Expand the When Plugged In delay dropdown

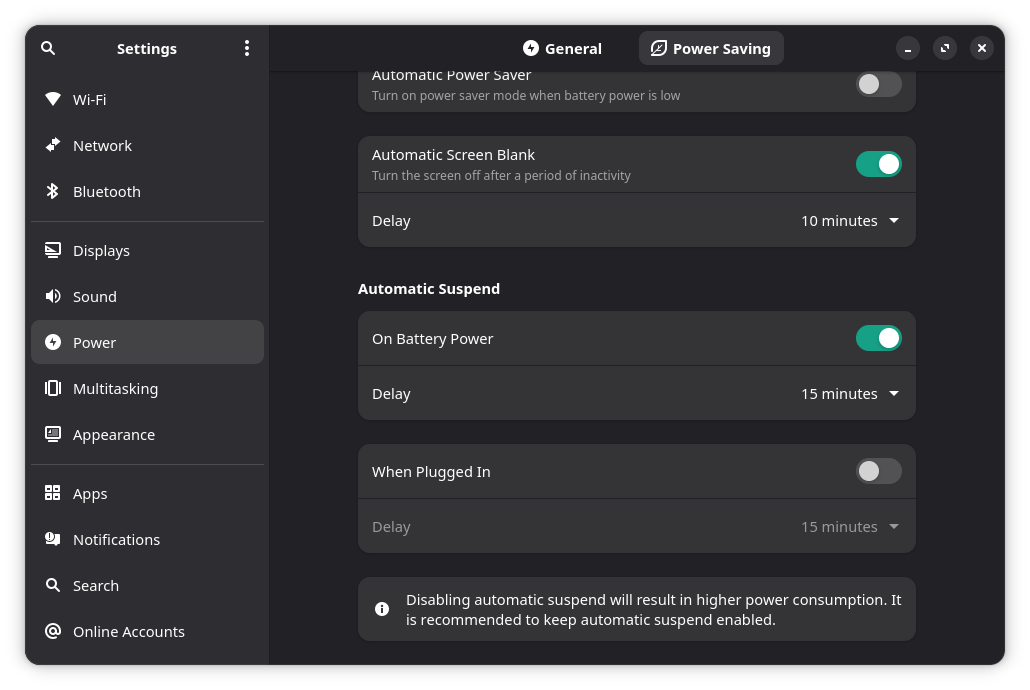point(850,527)
